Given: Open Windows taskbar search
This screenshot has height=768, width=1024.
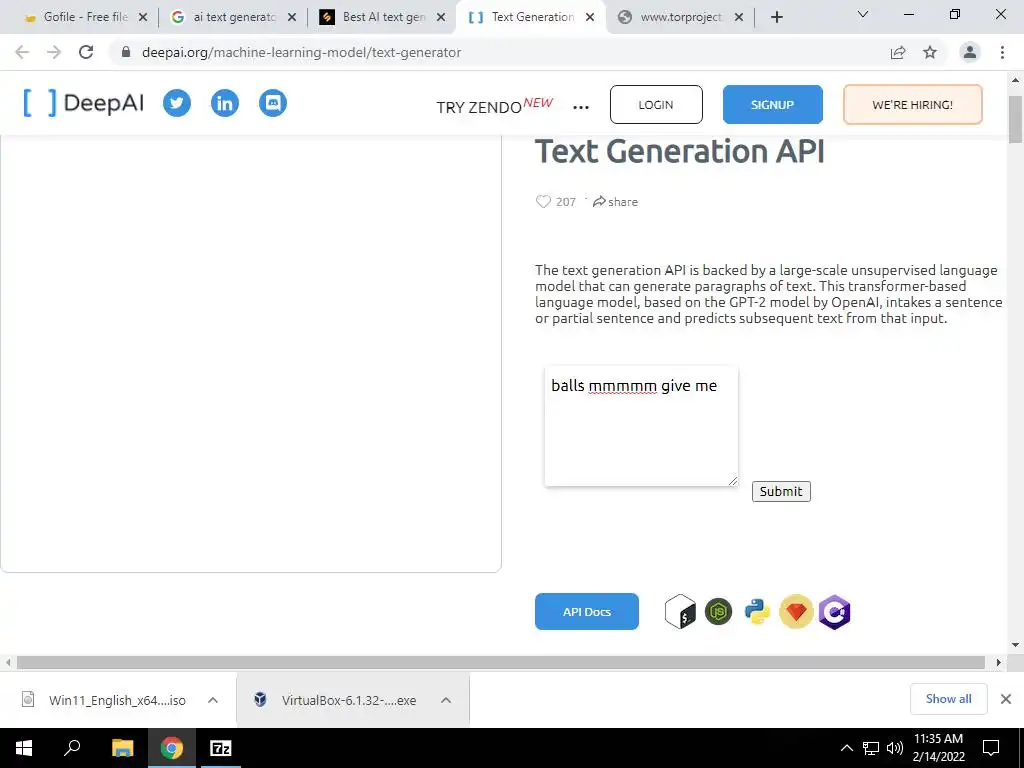Looking at the screenshot, I should (72, 748).
